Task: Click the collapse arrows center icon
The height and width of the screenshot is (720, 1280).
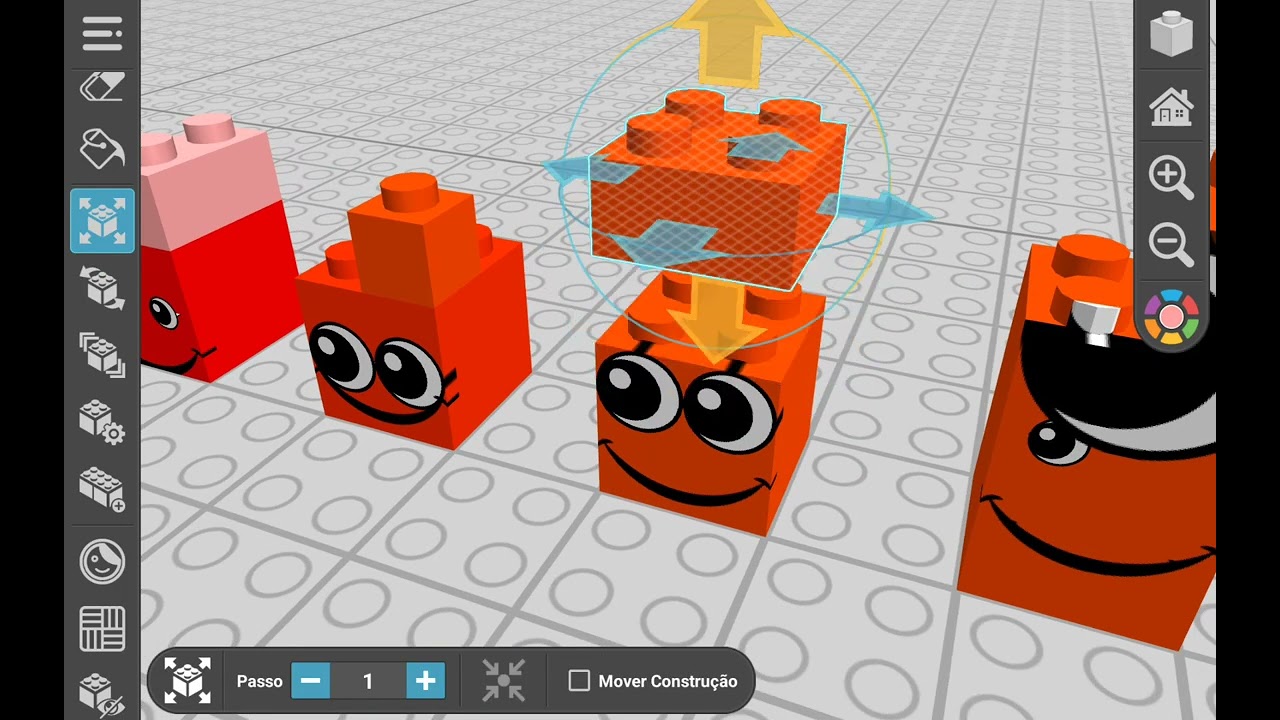Action: 504,681
